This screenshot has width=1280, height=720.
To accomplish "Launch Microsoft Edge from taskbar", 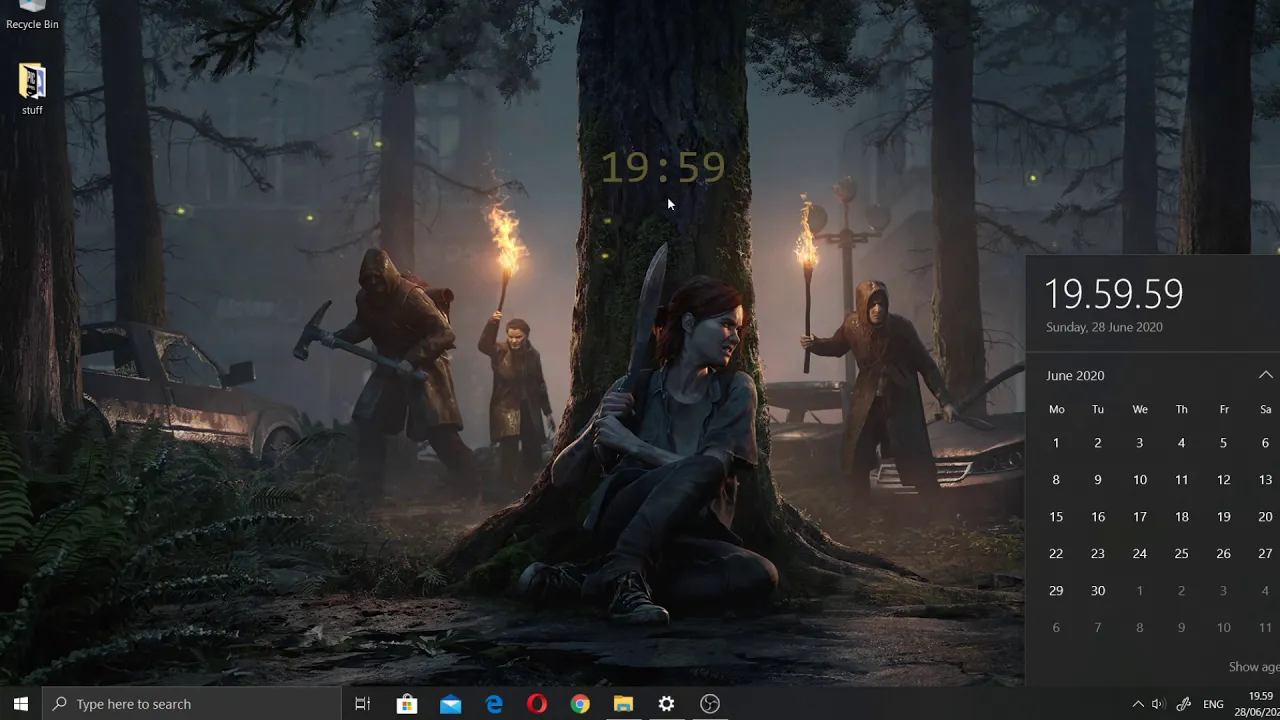I will [494, 704].
